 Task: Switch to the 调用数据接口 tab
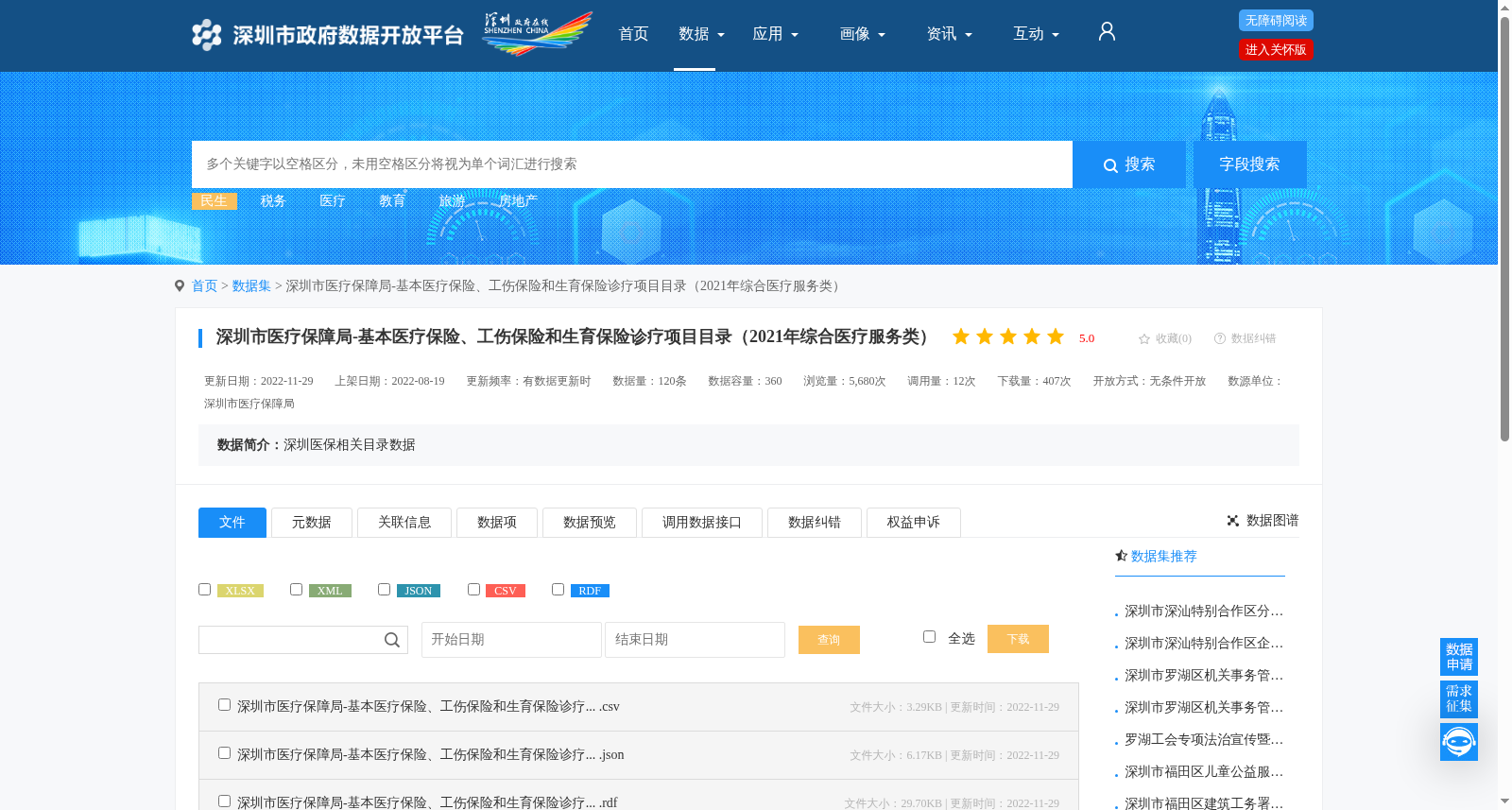(x=702, y=523)
